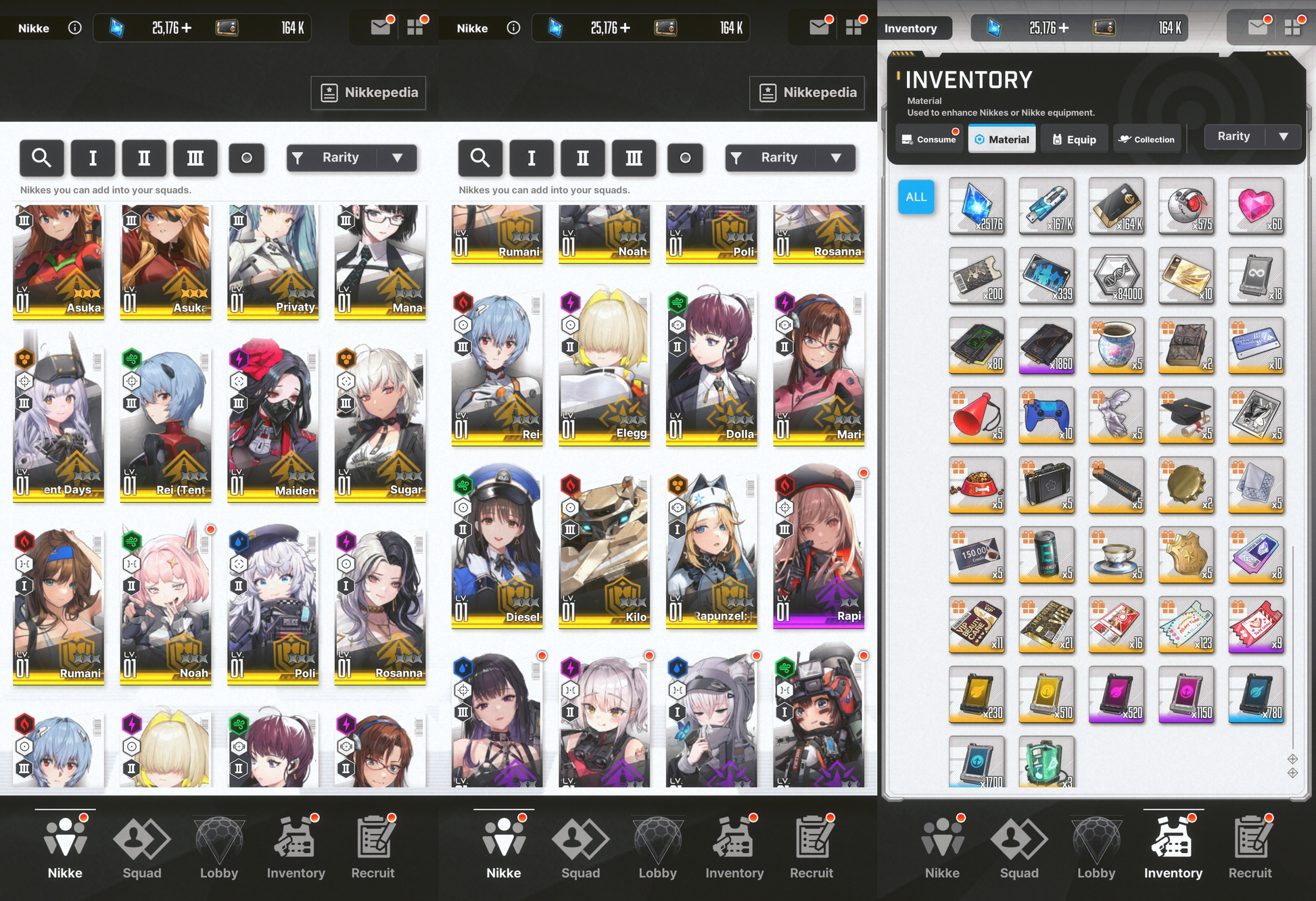
Task: Select ALL inventory category button
Action: coord(916,197)
